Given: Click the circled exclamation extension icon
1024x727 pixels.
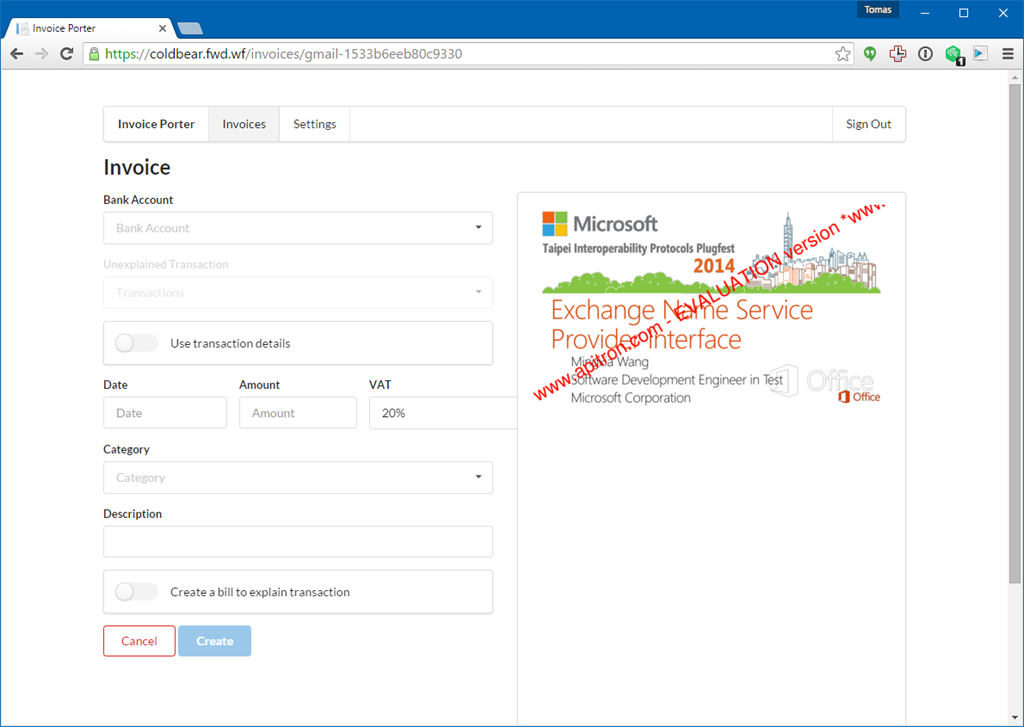Looking at the screenshot, I should pyautogui.click(x=925, y=54).
